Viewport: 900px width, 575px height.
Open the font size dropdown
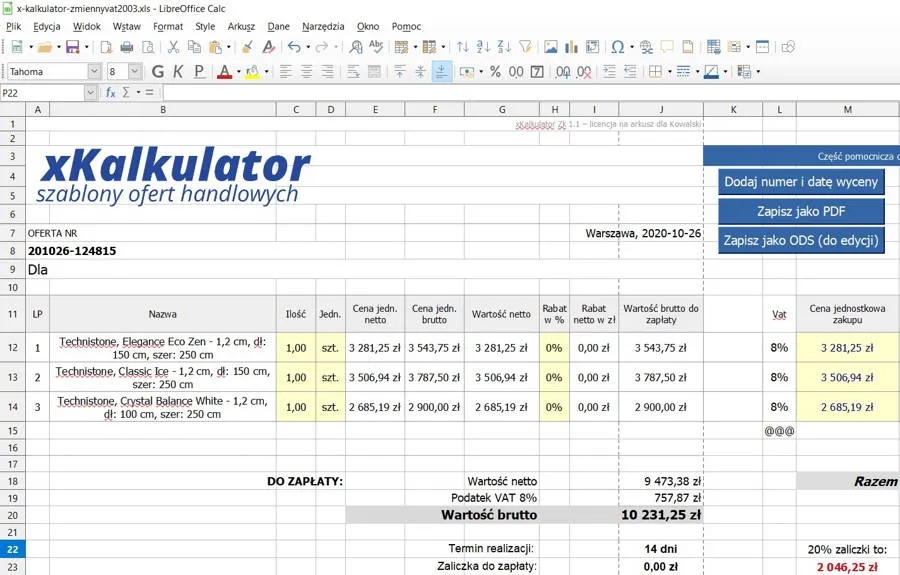[136, 71]
